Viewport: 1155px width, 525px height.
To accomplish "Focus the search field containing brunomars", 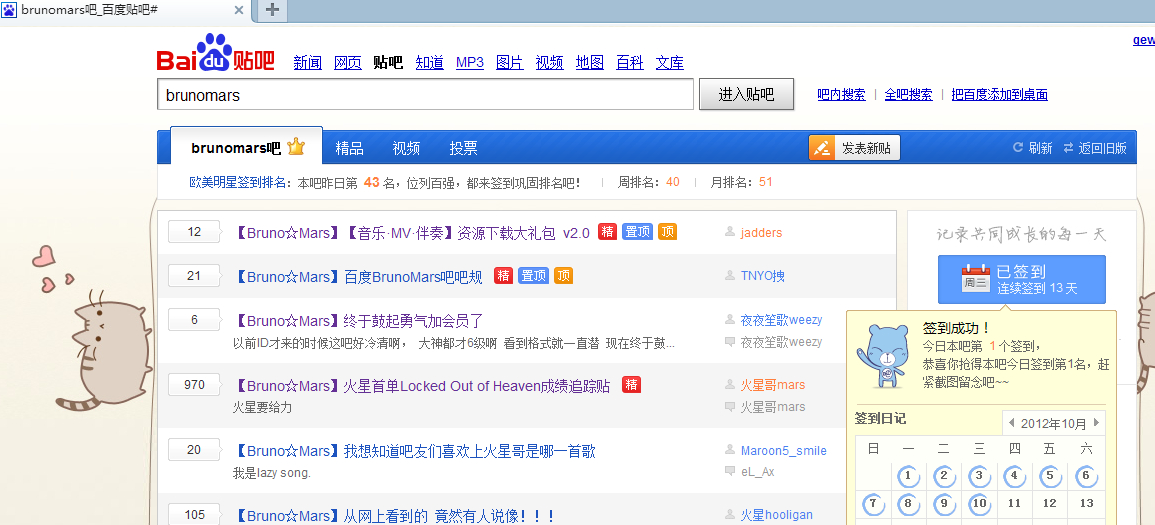I will (425, 94).
